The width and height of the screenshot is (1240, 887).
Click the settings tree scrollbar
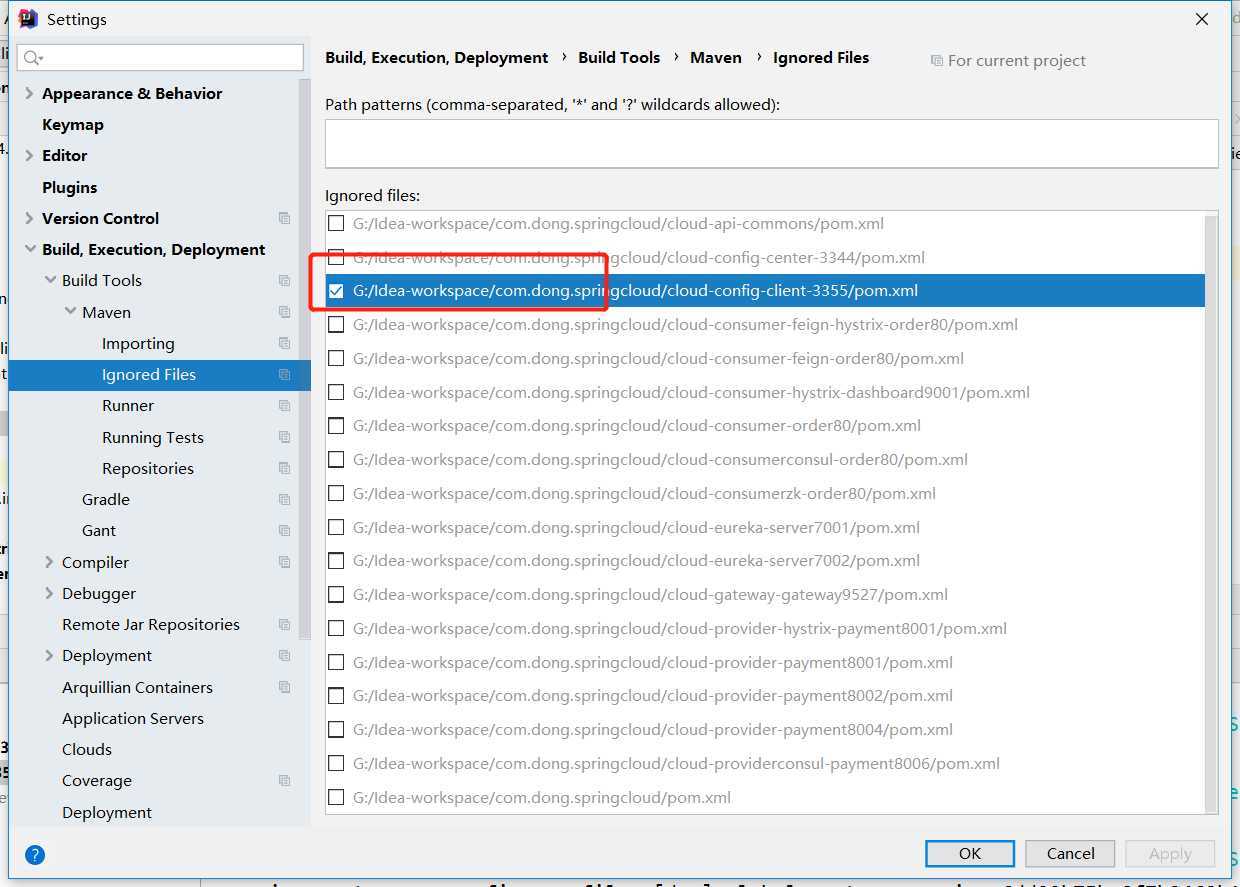pos(305,358)
